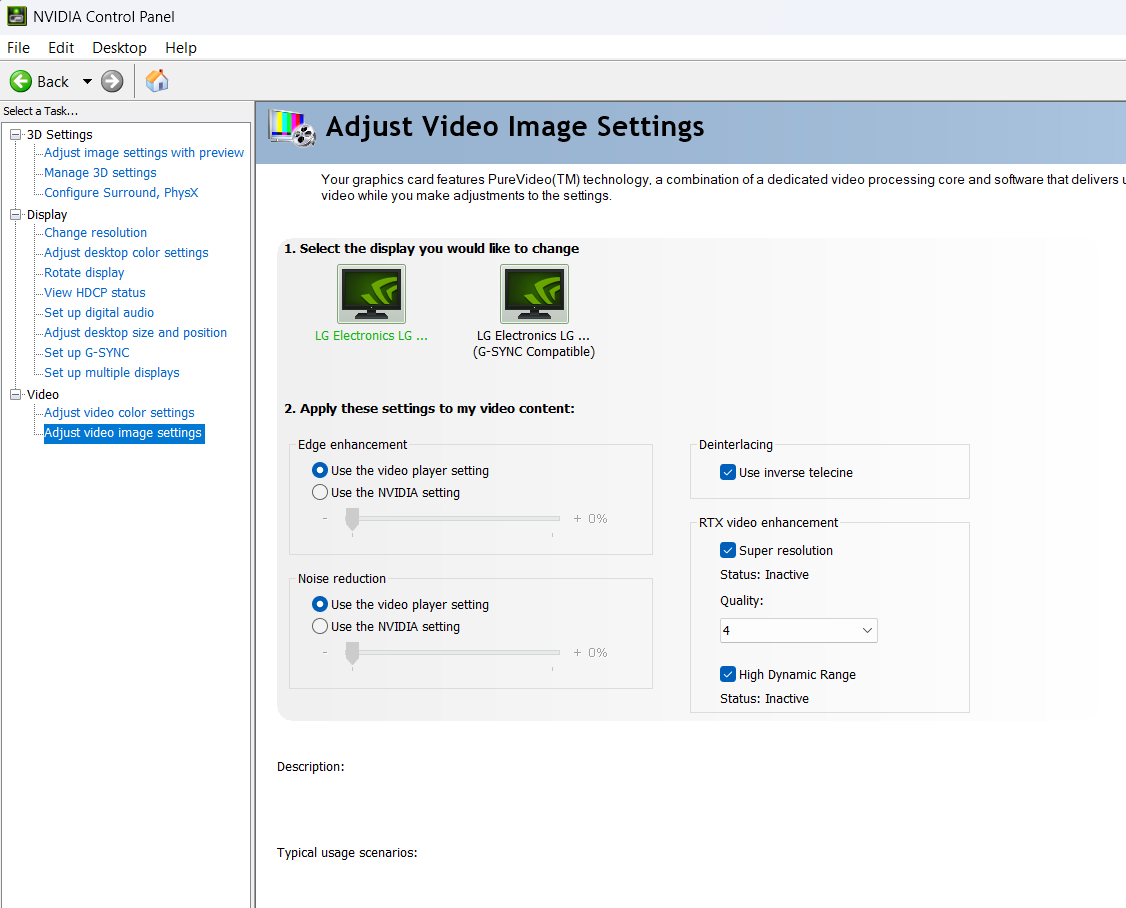
Task: Open Rotate display page
Action: 84,273
